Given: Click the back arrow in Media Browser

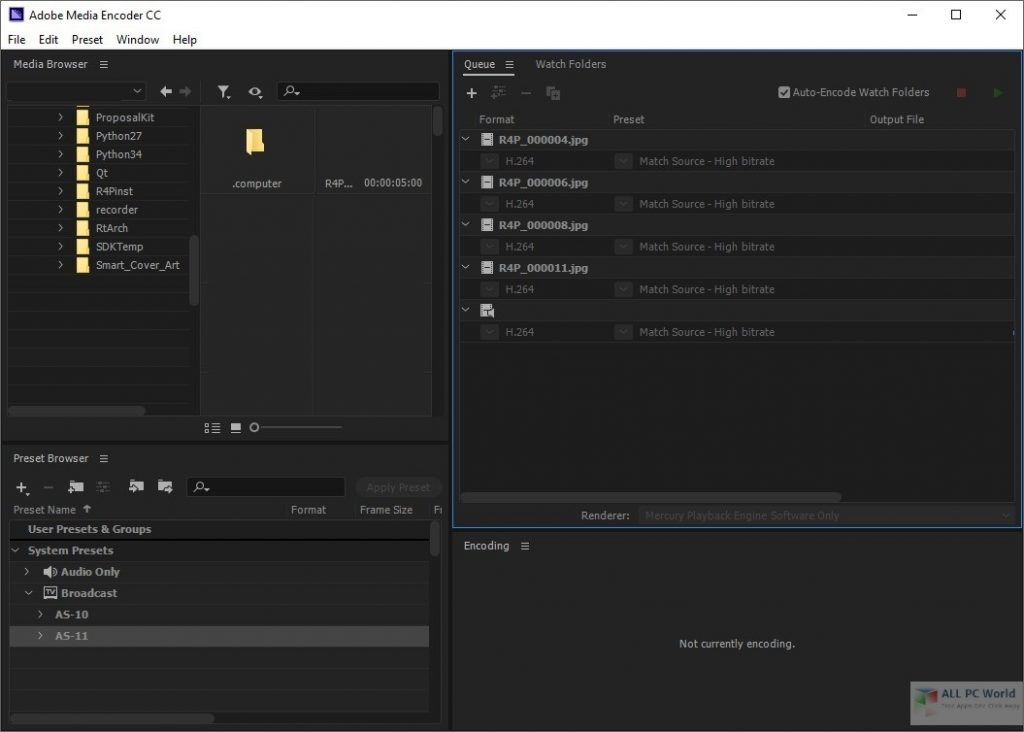Looking at the screenshot, I should tap(166, 92).
